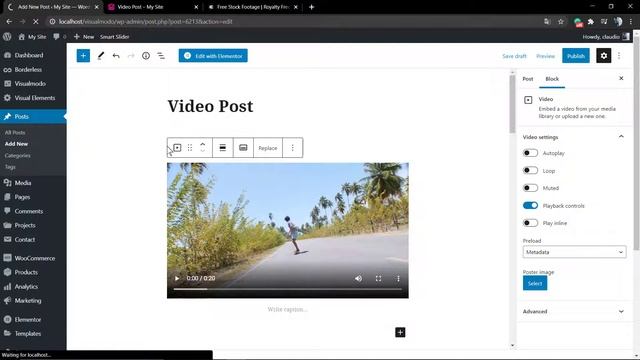
Task: Switch to the Block settings tab
Action: click(552, 79)
